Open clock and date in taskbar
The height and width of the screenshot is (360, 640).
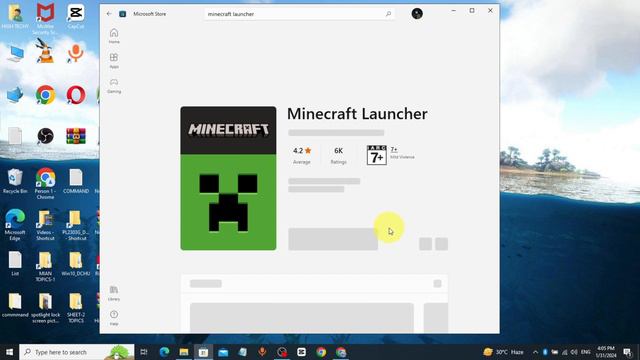pos(606,352)
